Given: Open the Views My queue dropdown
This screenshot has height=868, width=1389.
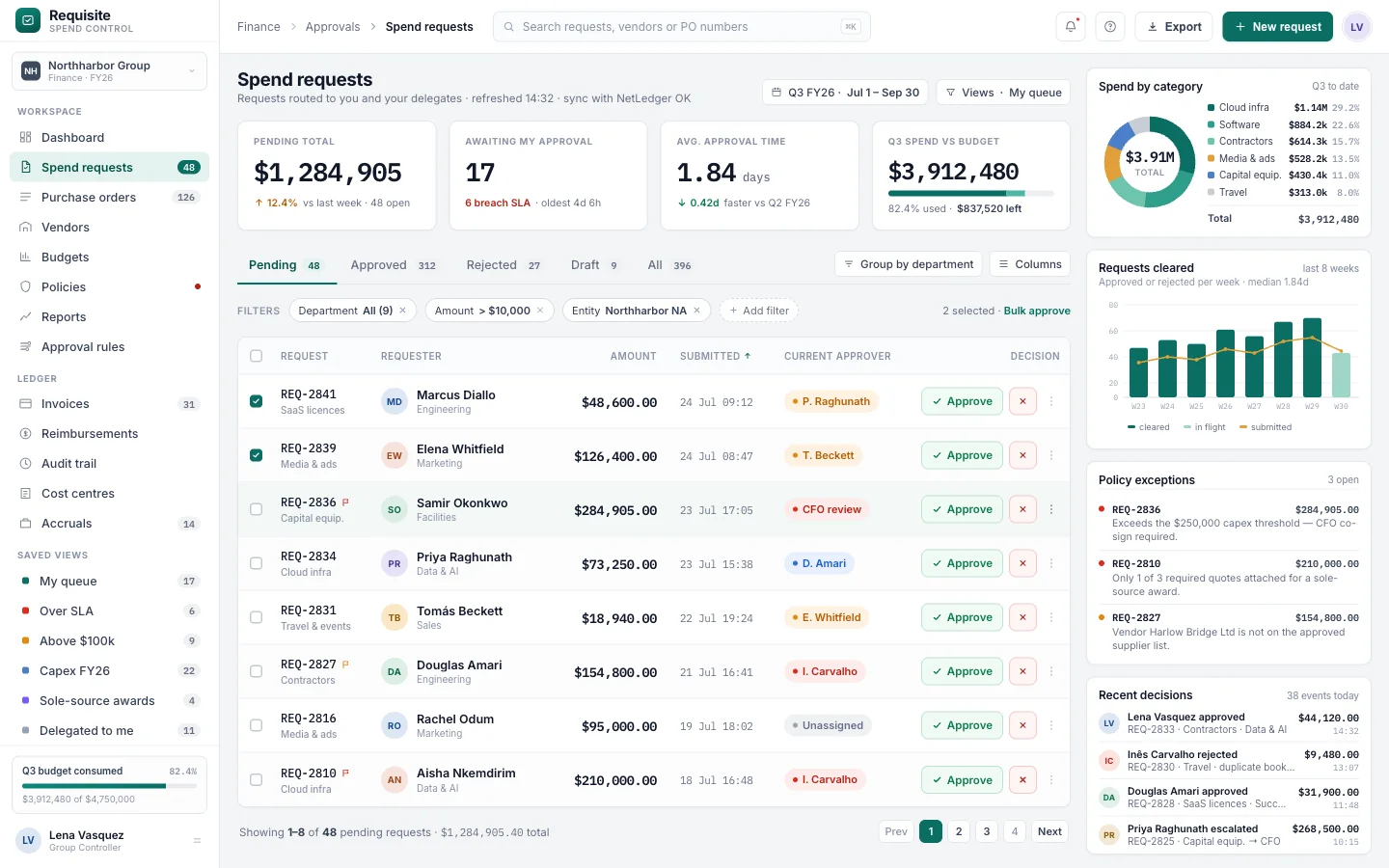Looking at the screenshot, I should [1003, 93].
